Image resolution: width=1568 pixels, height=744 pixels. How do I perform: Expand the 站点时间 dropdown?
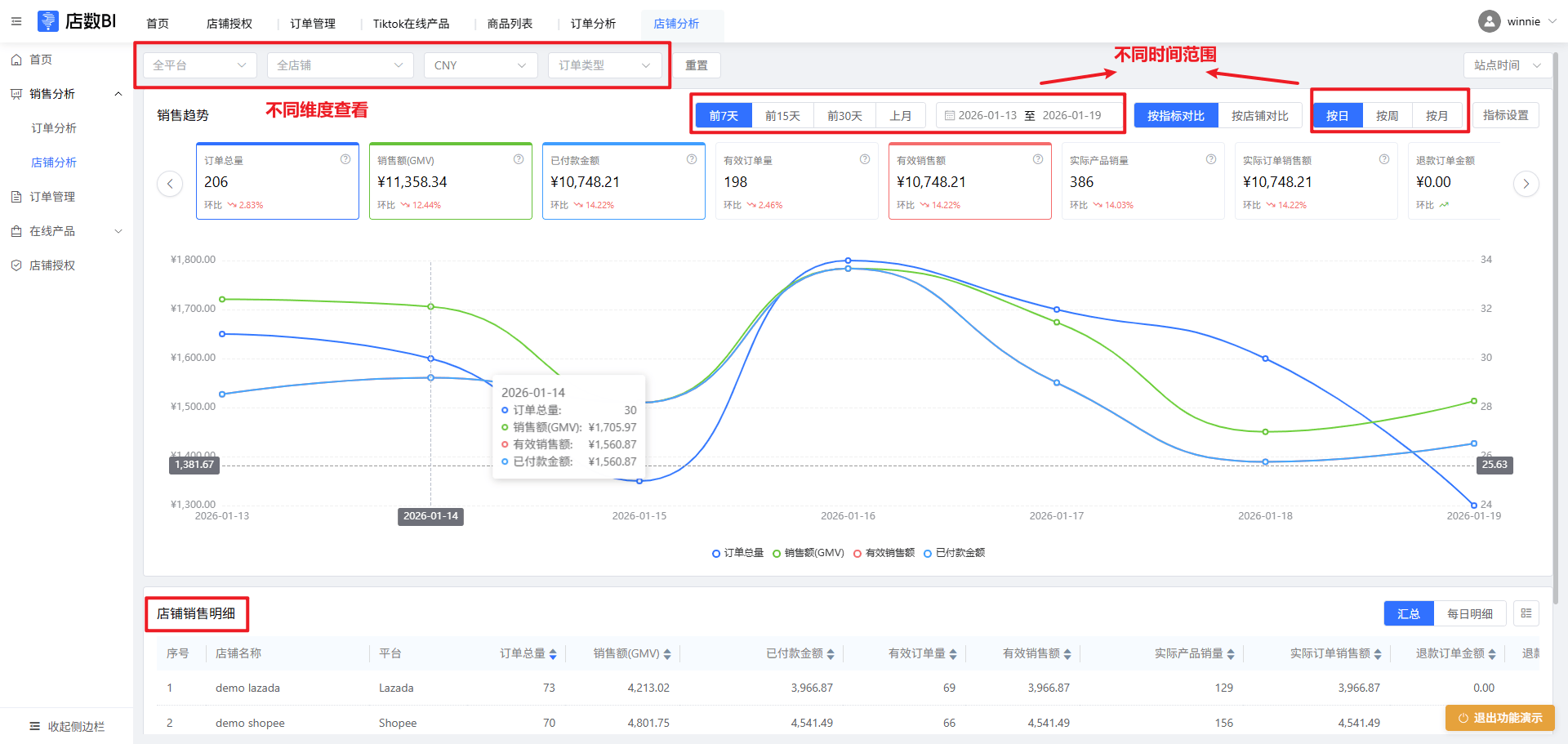[x=1507, y=65]
